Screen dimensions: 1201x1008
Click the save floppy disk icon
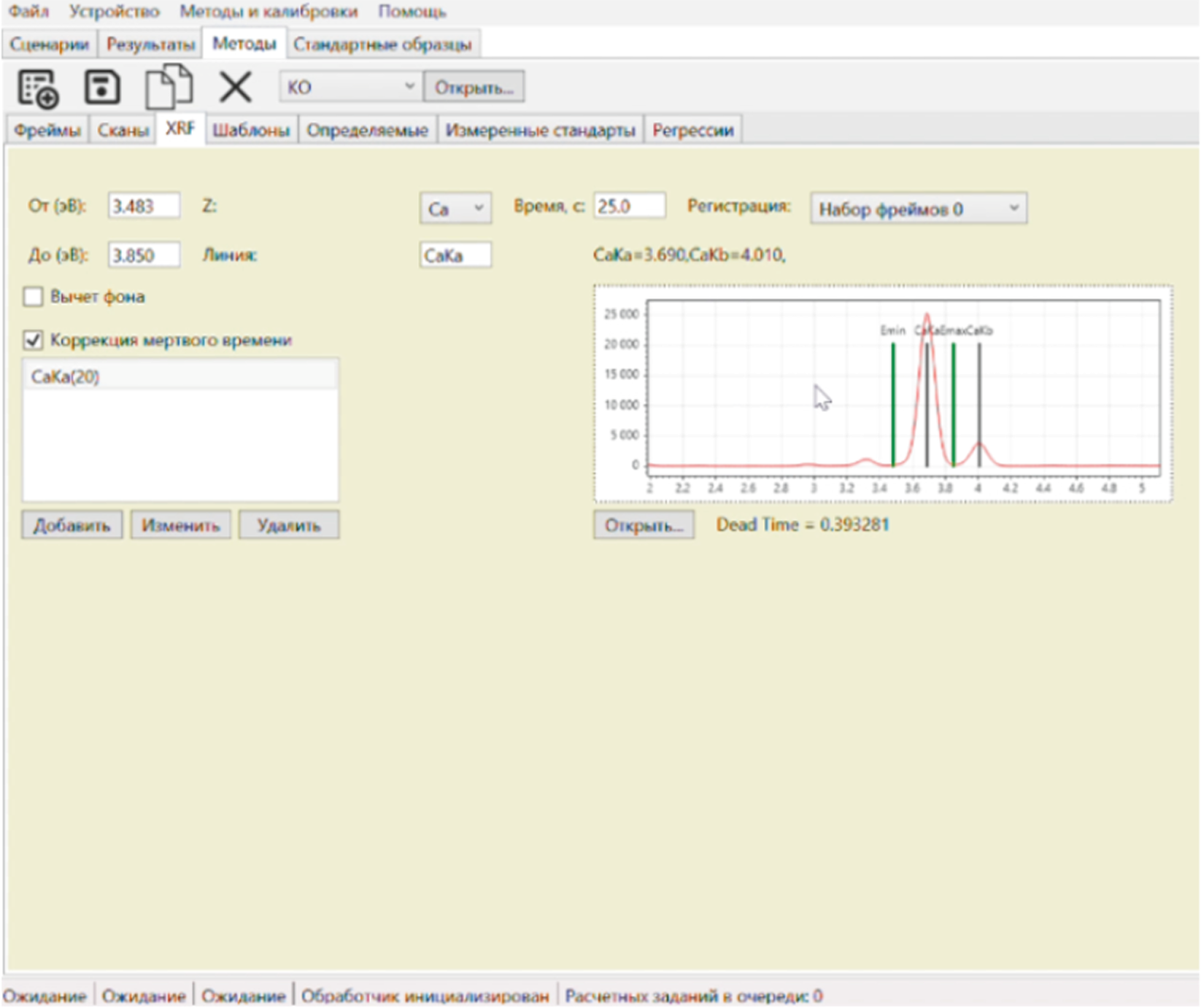[102, 88]
